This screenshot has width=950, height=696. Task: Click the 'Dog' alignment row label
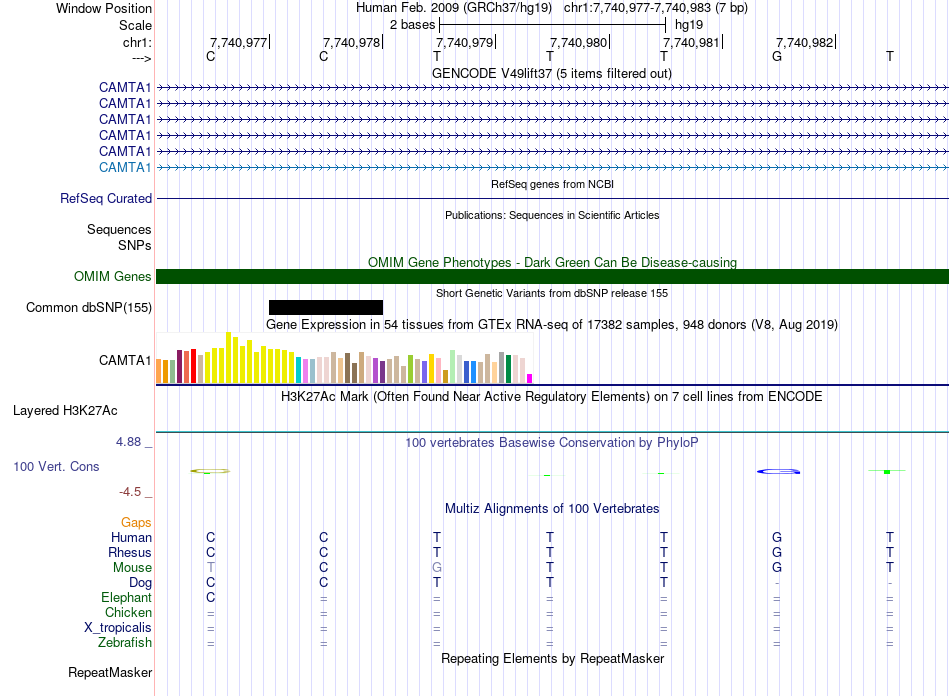[140, 583]
